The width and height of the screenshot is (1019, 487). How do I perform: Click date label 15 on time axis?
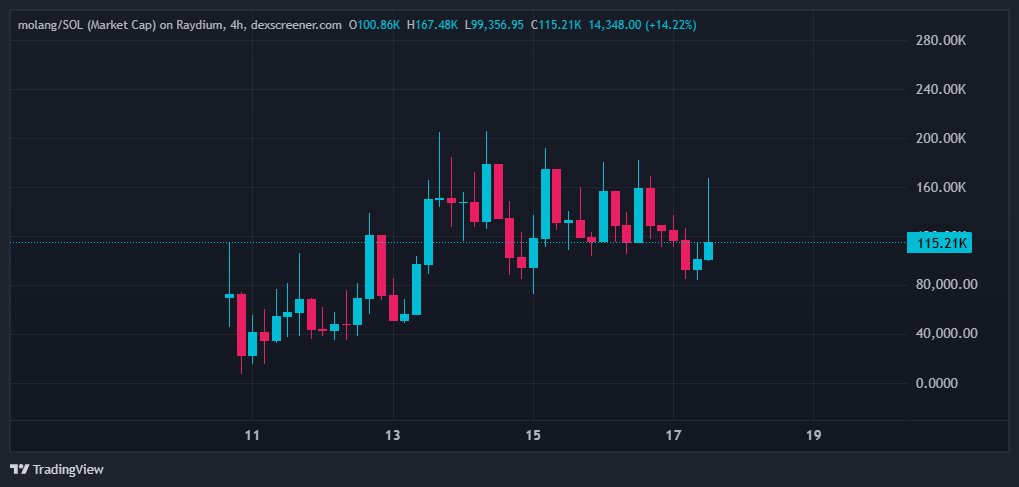533,436
